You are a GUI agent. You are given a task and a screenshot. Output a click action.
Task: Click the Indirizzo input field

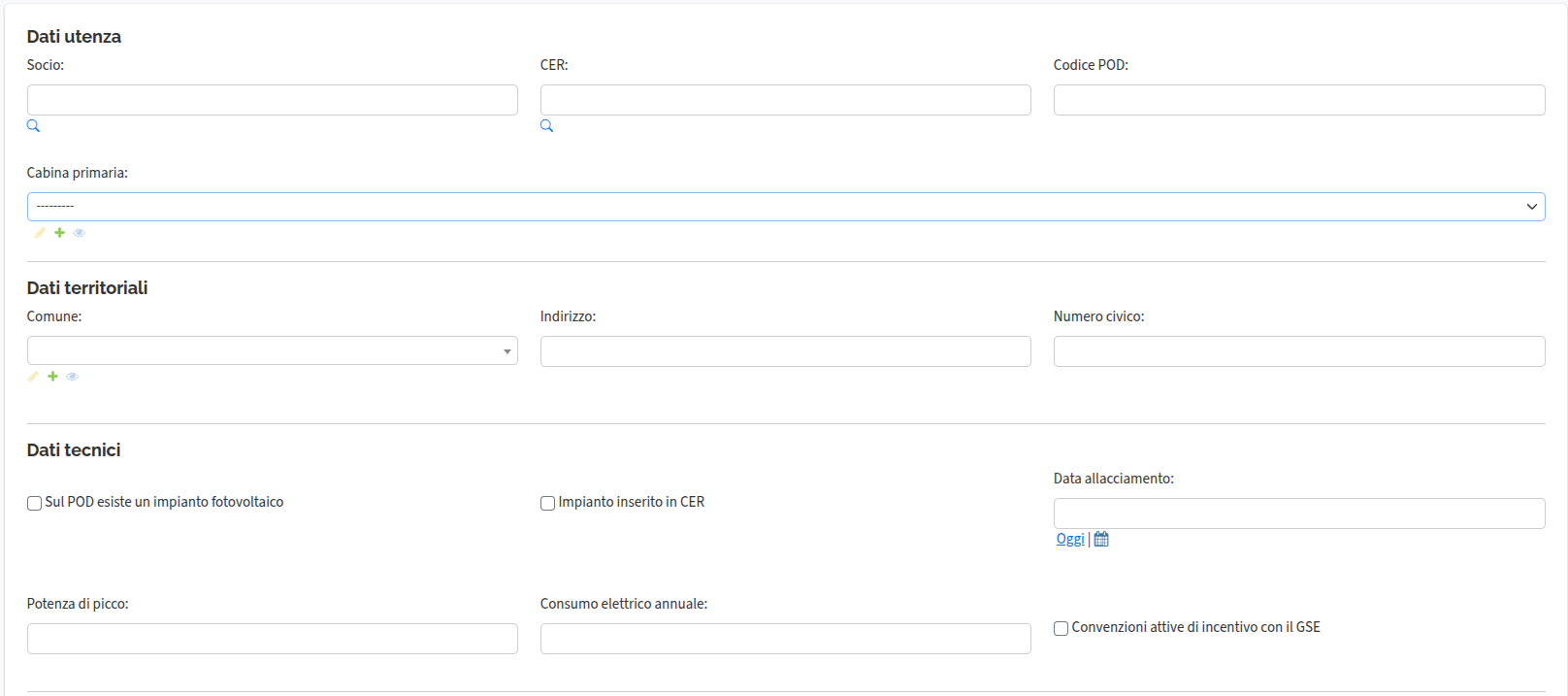coord(786,351)
